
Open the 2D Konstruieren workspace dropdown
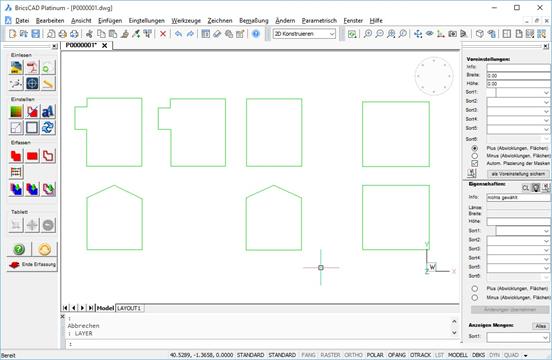coord(304,34)
